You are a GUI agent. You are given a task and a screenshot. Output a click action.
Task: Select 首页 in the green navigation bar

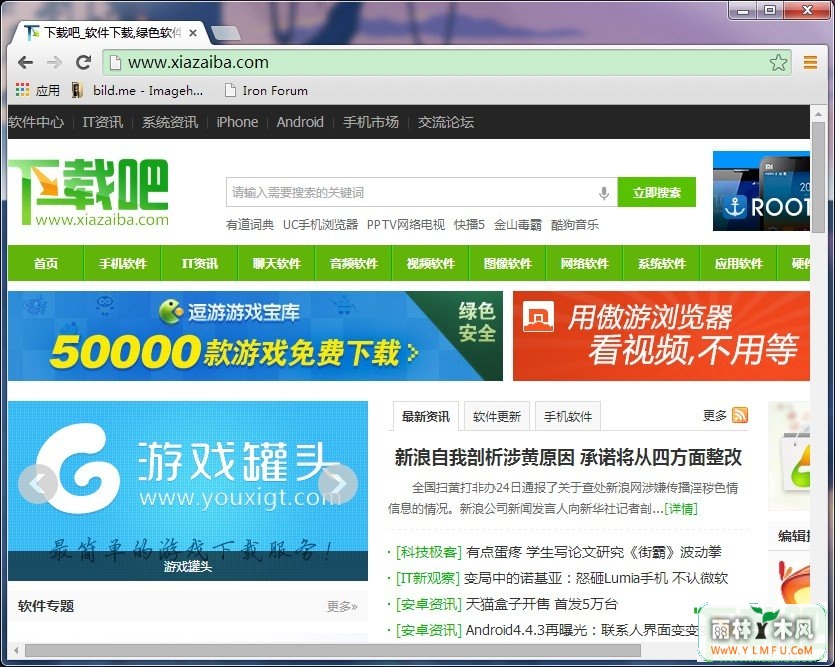[x=46, y=263]
